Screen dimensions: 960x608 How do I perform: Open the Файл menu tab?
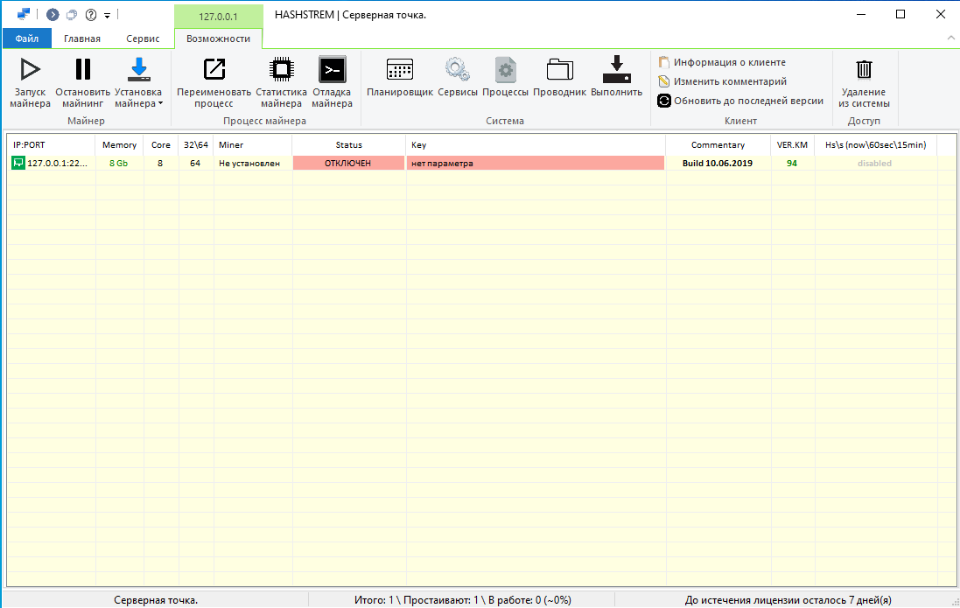27,38
